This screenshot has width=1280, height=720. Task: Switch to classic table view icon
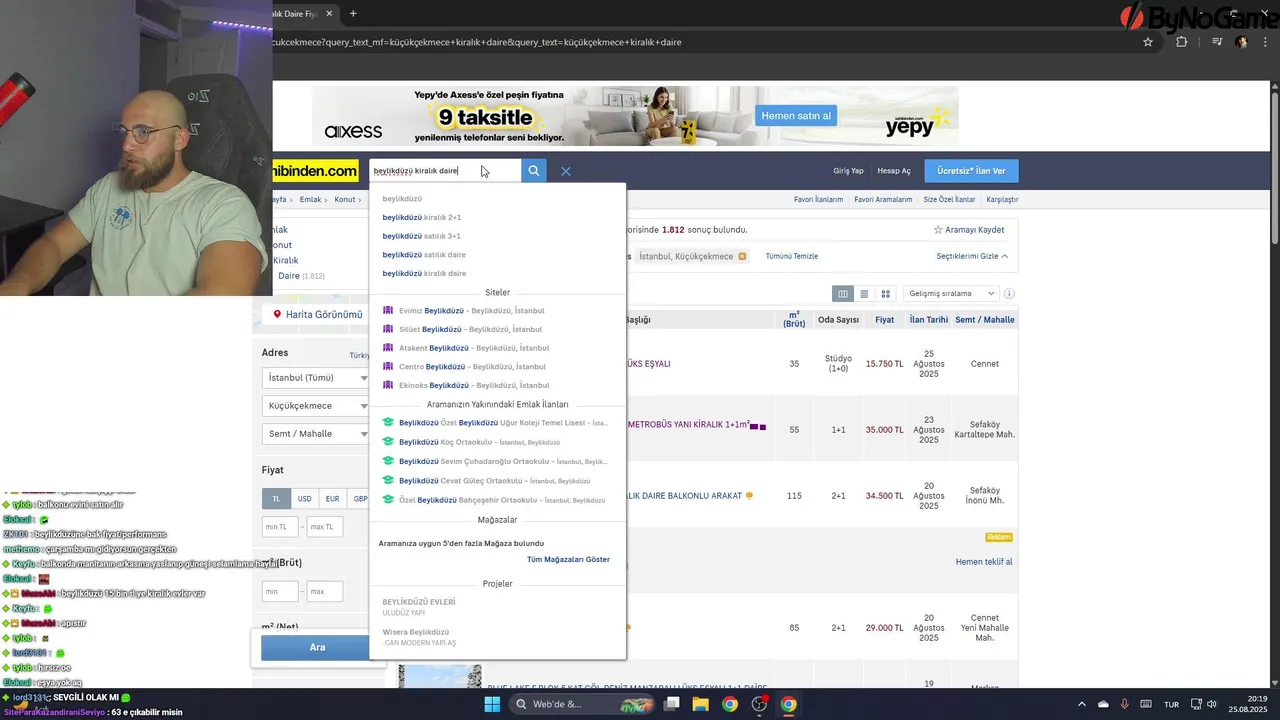(843, 294)
